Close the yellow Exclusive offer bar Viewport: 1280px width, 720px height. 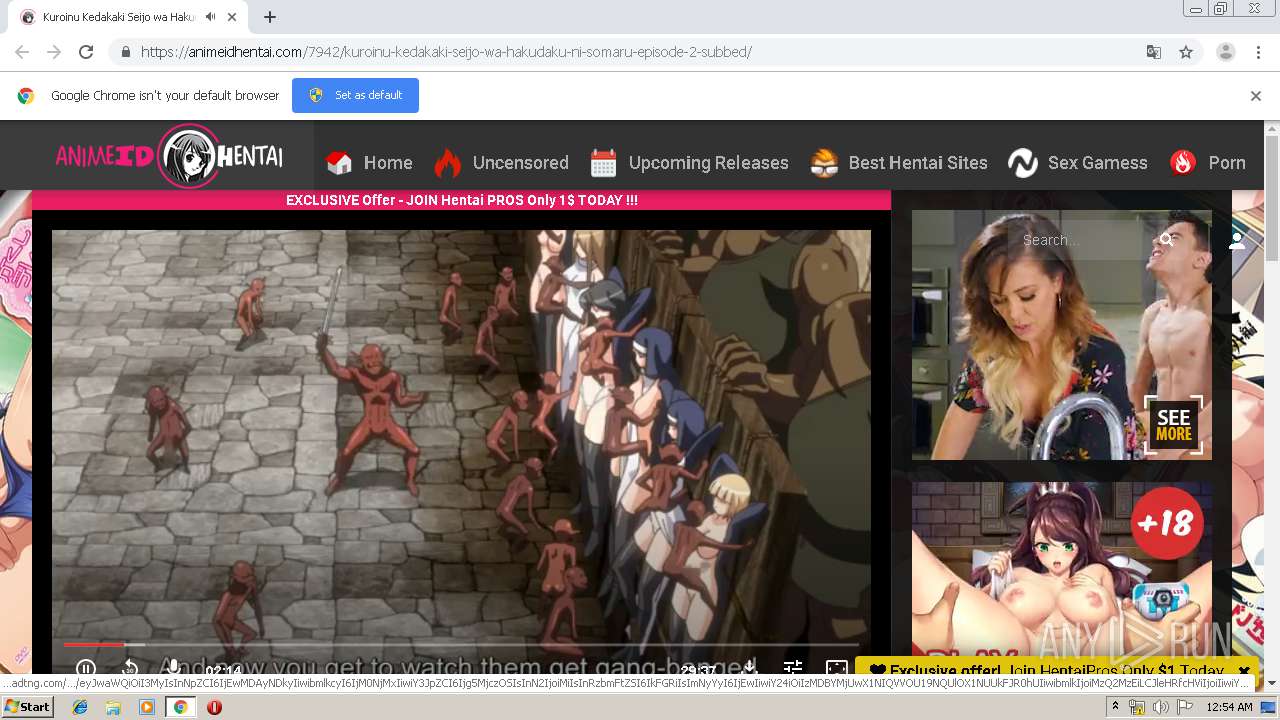tap(1244, 671)
